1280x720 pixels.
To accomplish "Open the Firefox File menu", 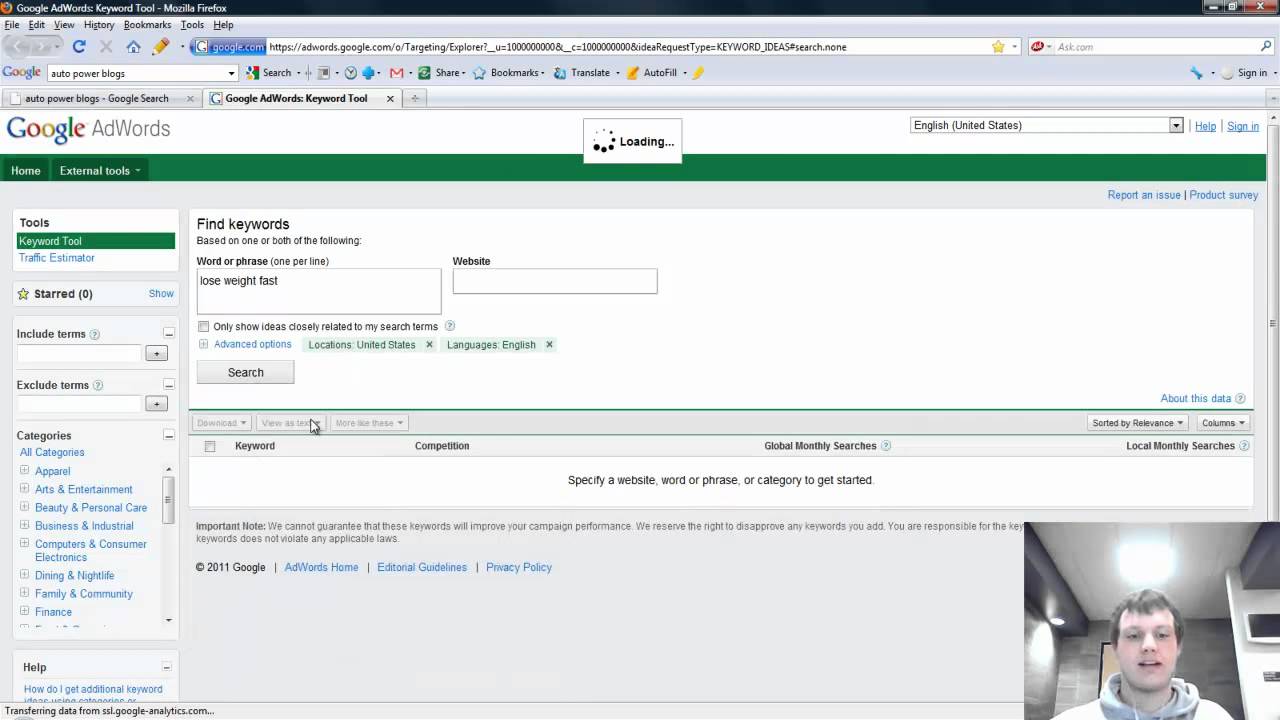I will pyautogui.click(x=12, y=24).
